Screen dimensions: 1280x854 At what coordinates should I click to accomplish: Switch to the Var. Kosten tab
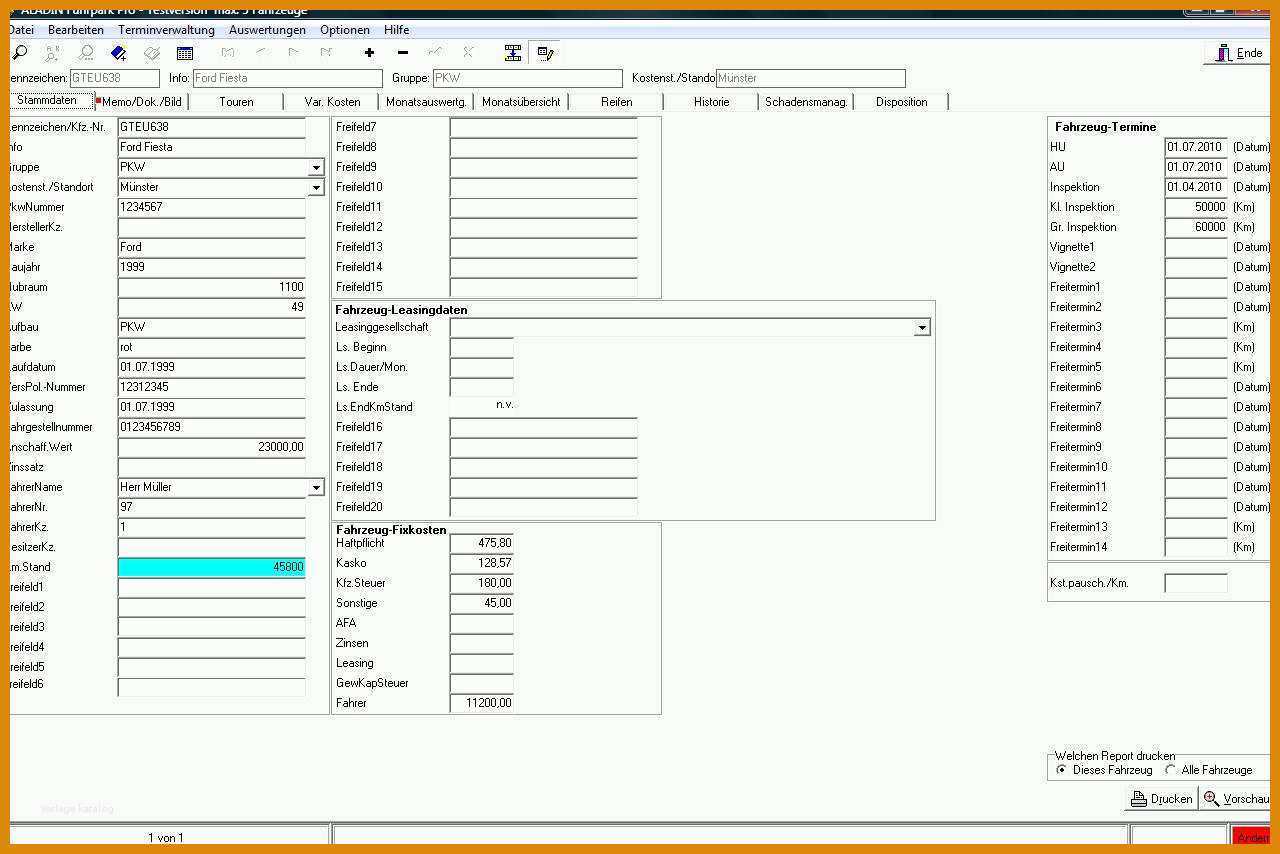pyautogui.click(x=333, y=102)
